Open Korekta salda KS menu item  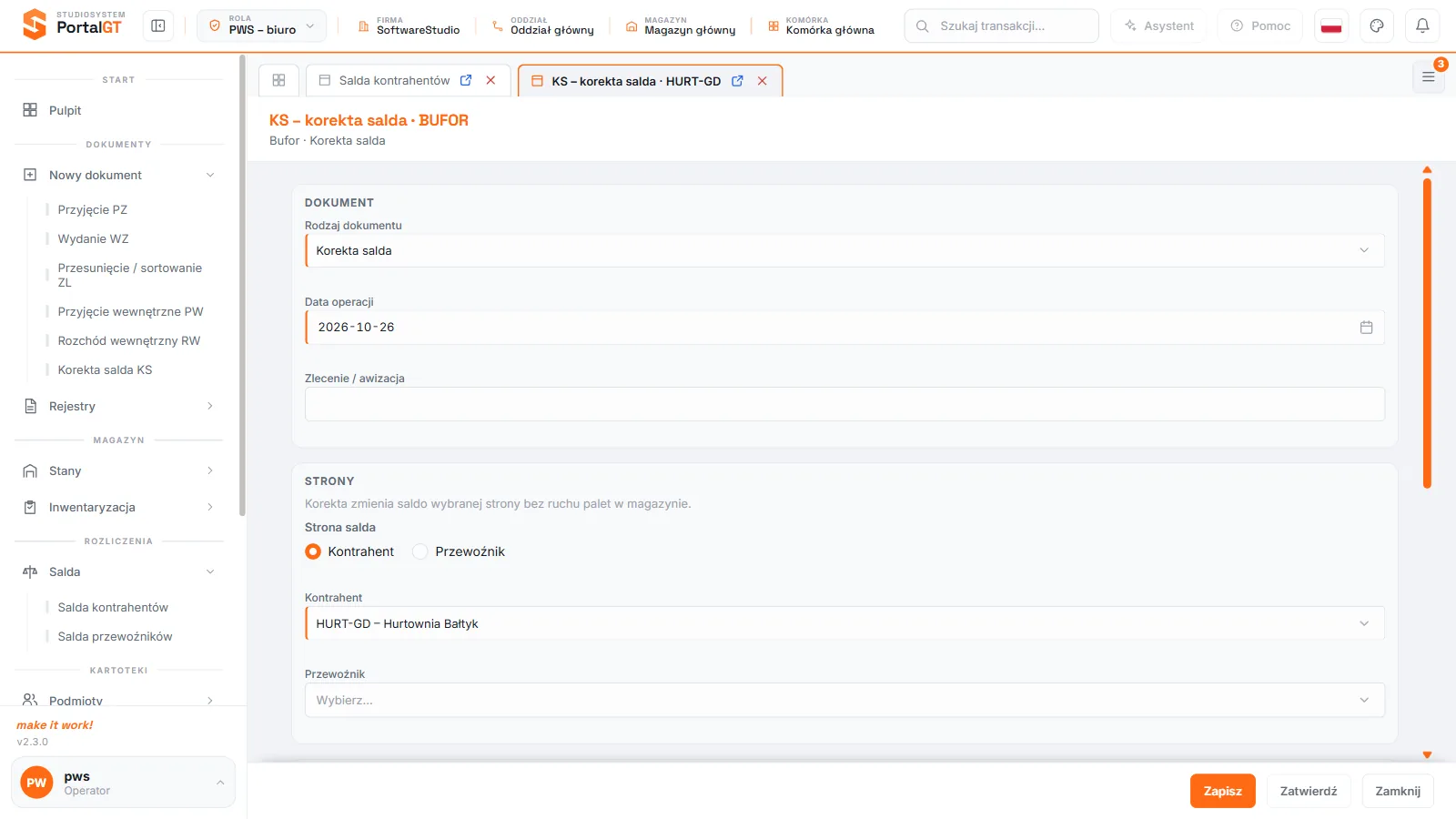pyautogui.click(x=106, y=369)
